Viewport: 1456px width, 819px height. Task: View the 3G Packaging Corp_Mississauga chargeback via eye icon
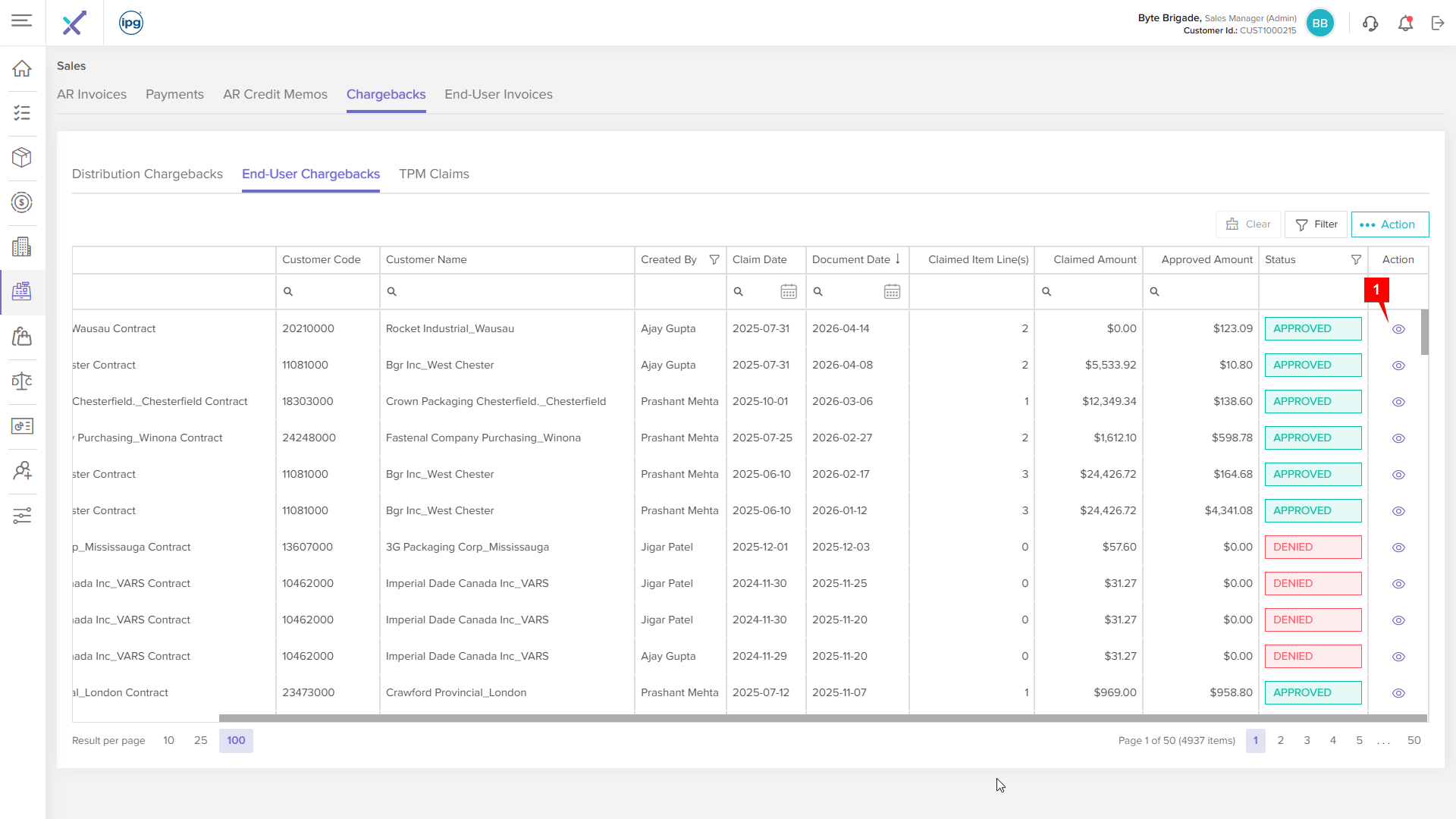[1399, 548]
